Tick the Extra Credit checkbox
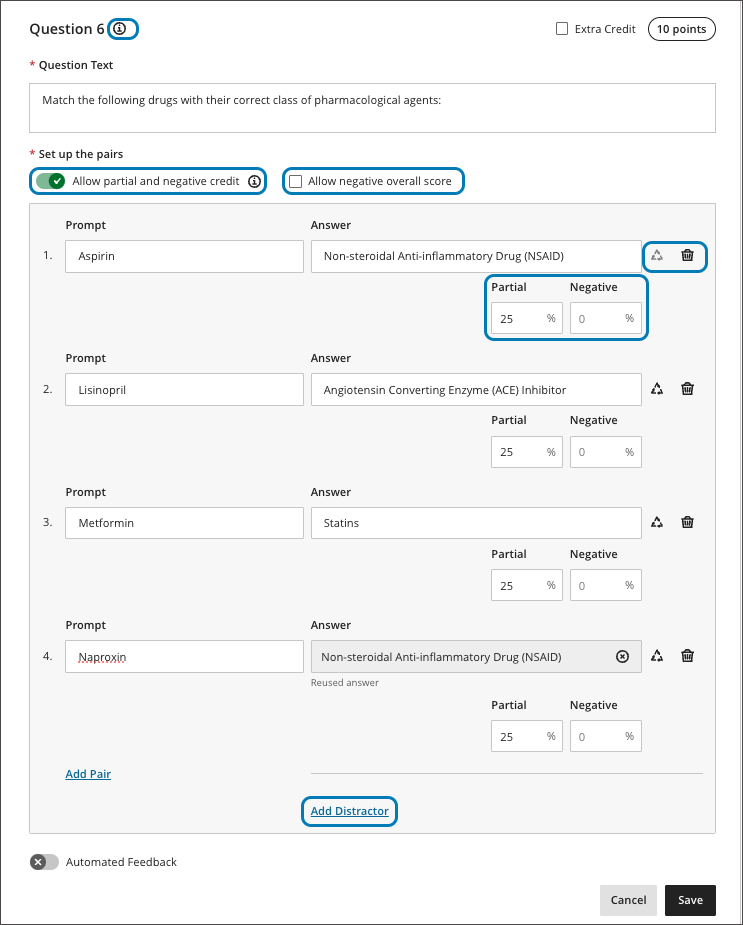 (562, 29)
